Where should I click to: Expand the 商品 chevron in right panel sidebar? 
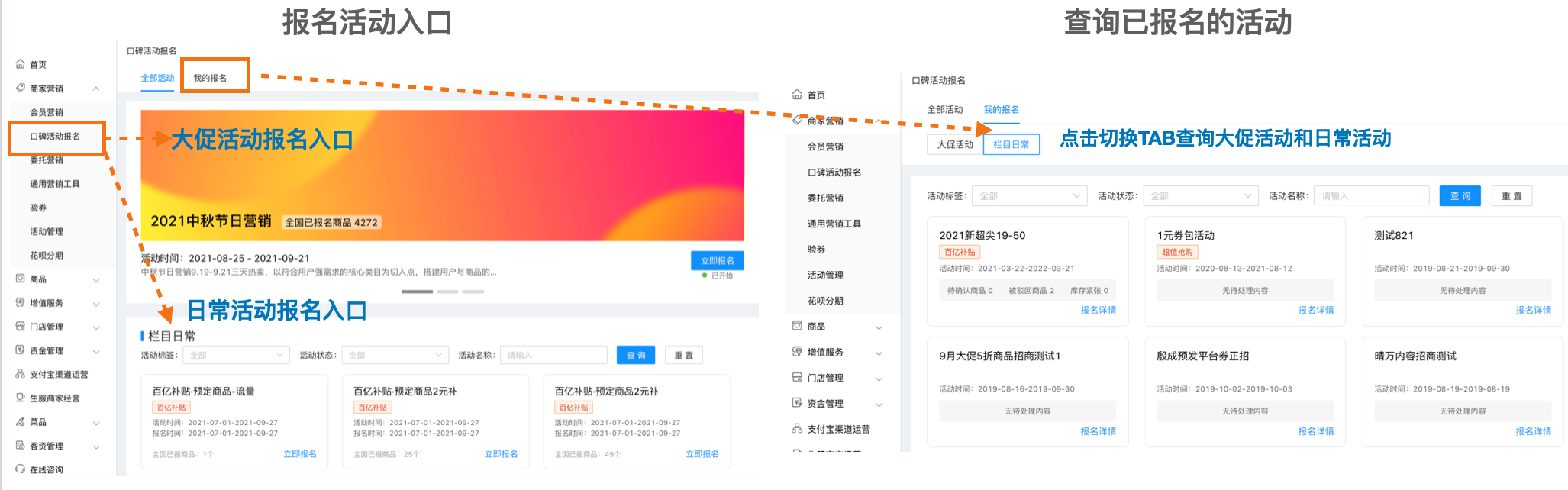[x=879, y=327]
